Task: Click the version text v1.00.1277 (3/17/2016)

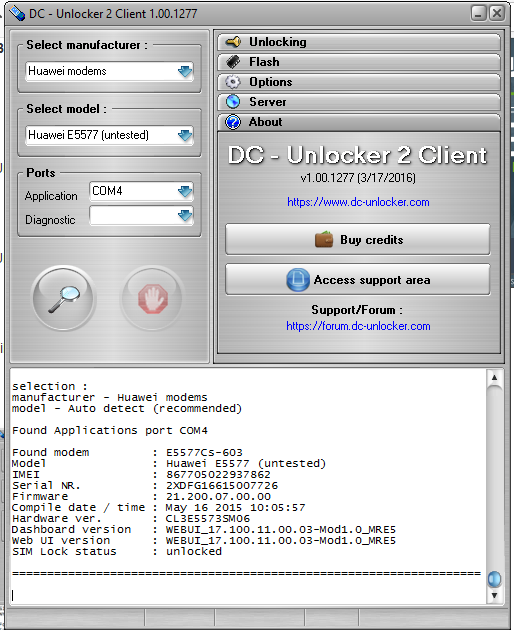Action: click(358, 178)
